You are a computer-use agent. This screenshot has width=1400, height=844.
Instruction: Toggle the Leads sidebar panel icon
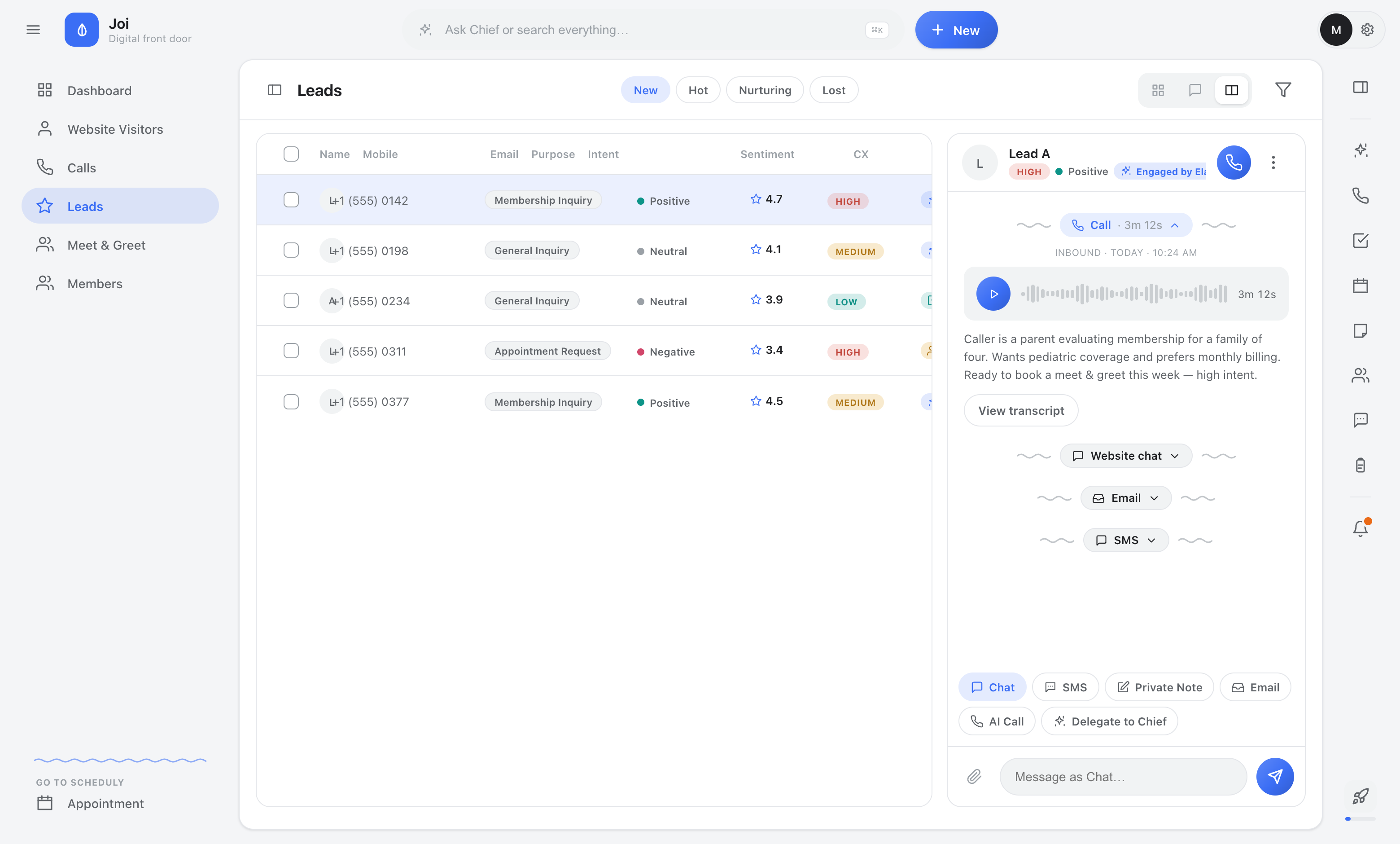275,90
